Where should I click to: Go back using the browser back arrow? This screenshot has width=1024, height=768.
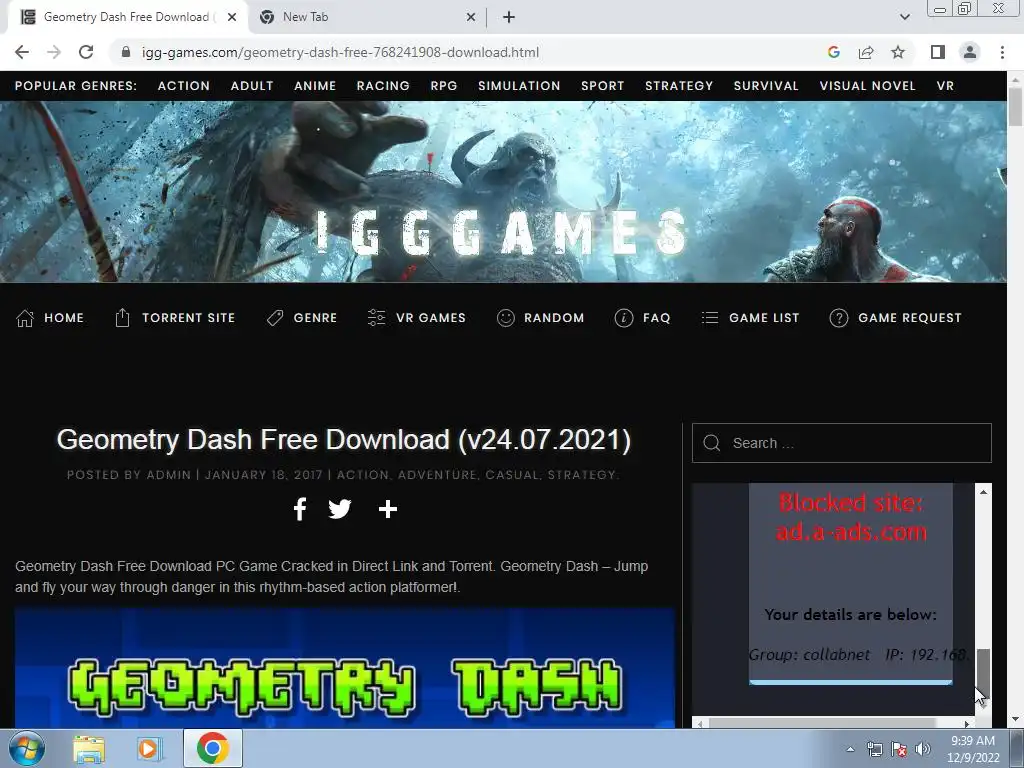pyautogui.click(x=22, y=52)
